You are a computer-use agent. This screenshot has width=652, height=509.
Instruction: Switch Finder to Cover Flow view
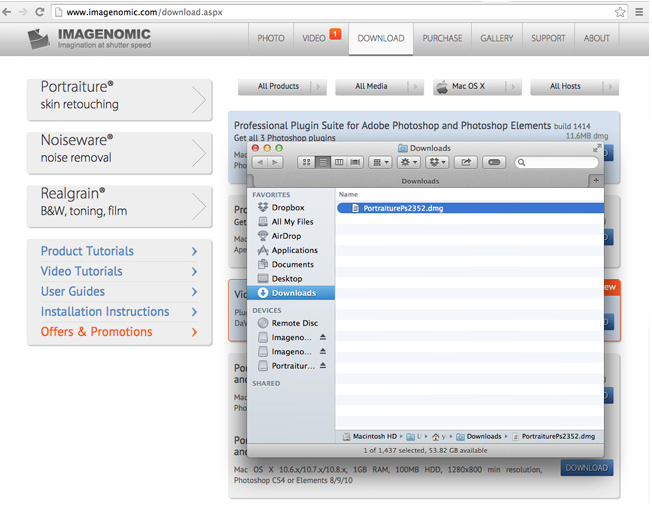pyautogui.click(x=356, y=162)
